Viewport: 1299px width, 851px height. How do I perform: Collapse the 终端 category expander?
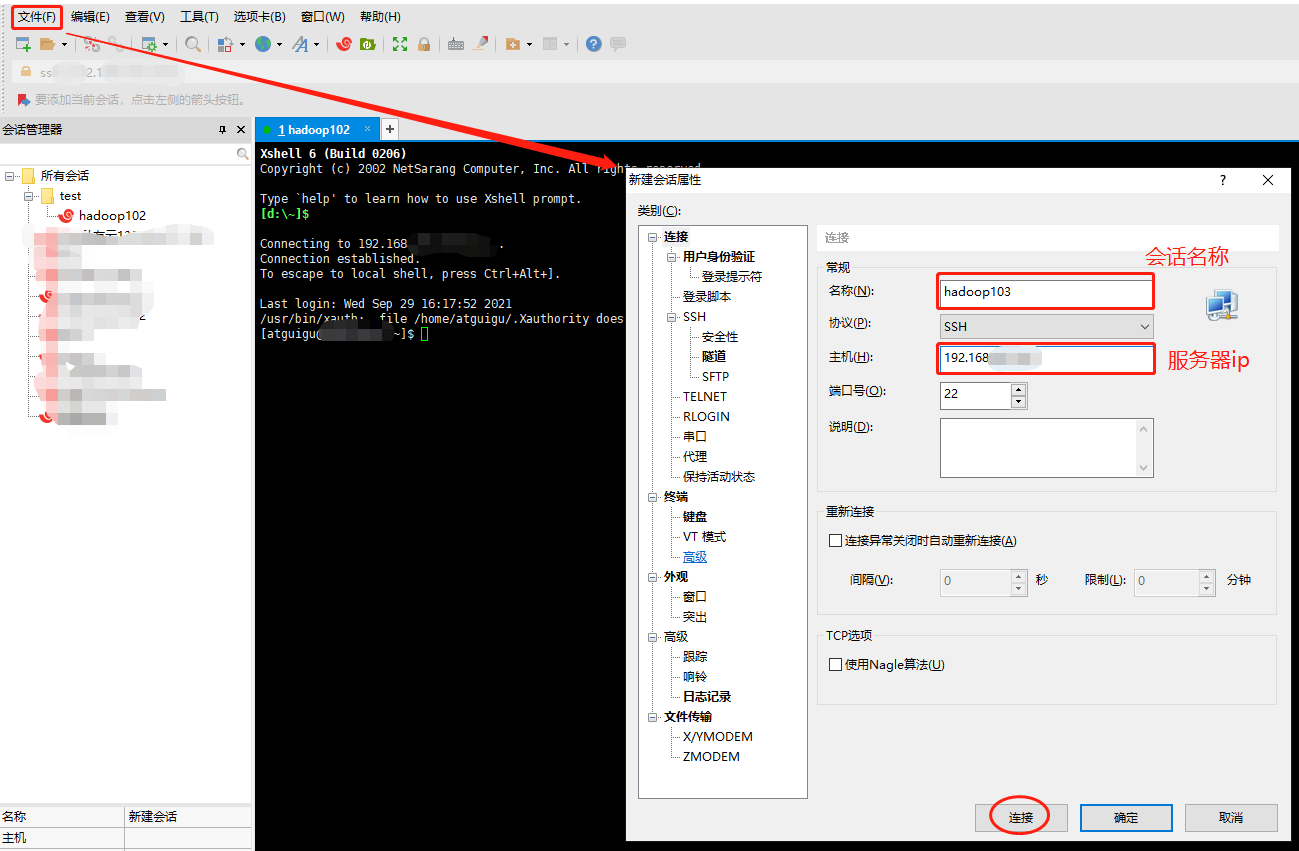(x=653, y=497)
